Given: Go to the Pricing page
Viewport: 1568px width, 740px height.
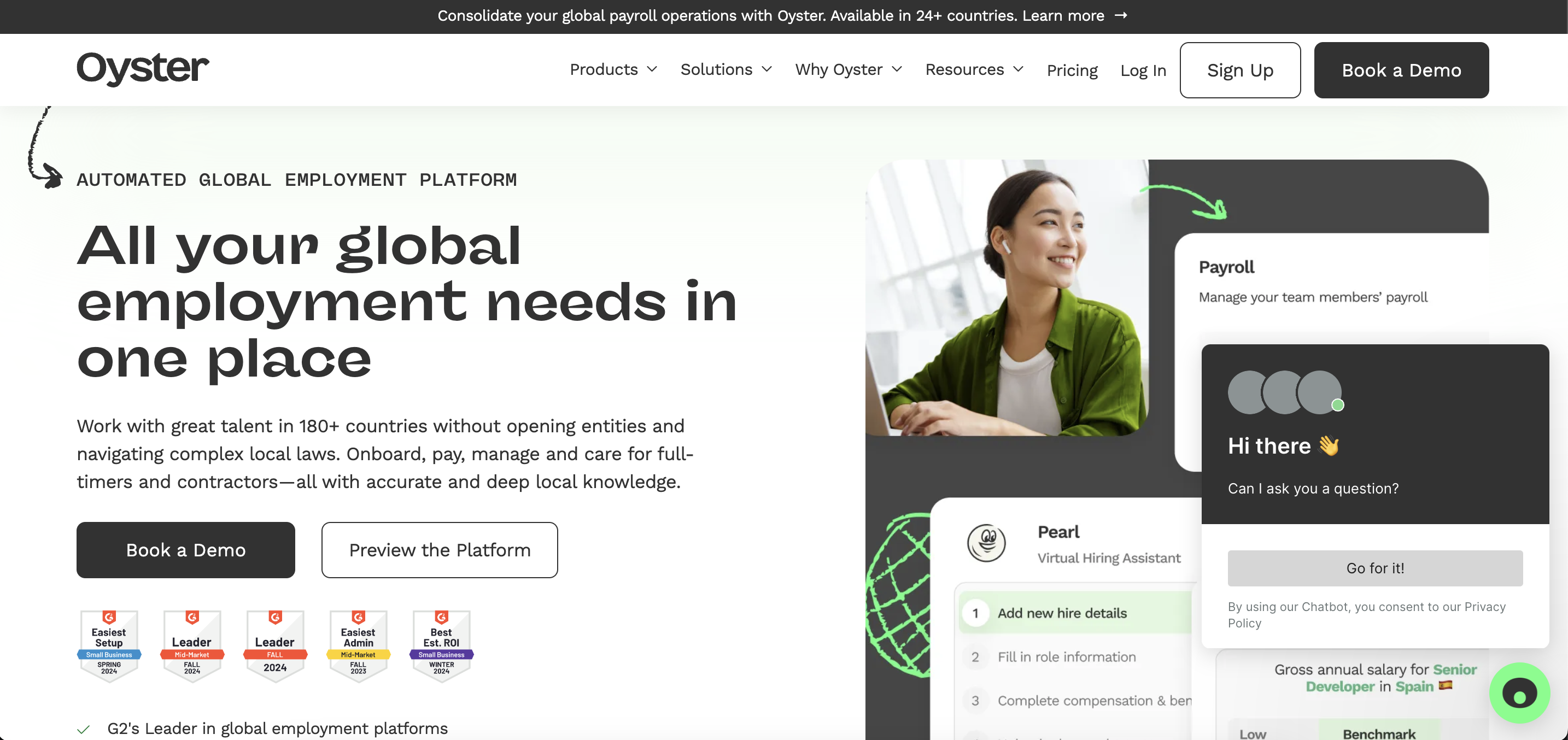Looking at the screenshot, I should click(x=1072, y=71).
